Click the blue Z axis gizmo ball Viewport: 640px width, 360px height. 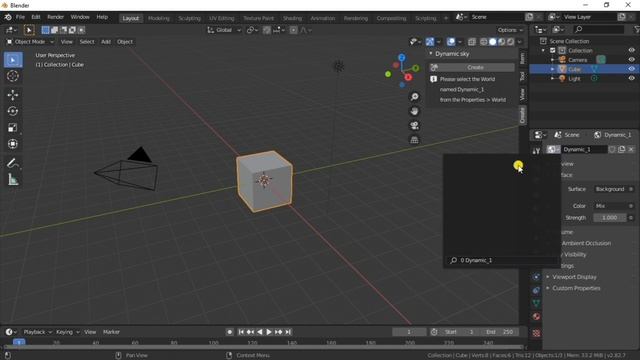pyautogui.click(x=402, y=58)
